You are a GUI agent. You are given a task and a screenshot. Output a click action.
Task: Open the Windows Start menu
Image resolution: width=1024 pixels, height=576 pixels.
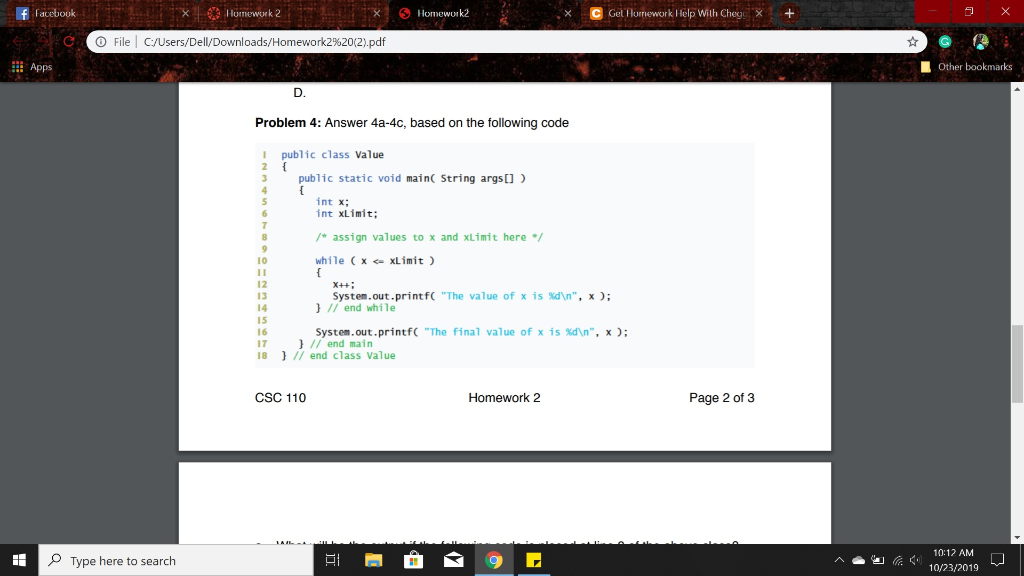19,560
